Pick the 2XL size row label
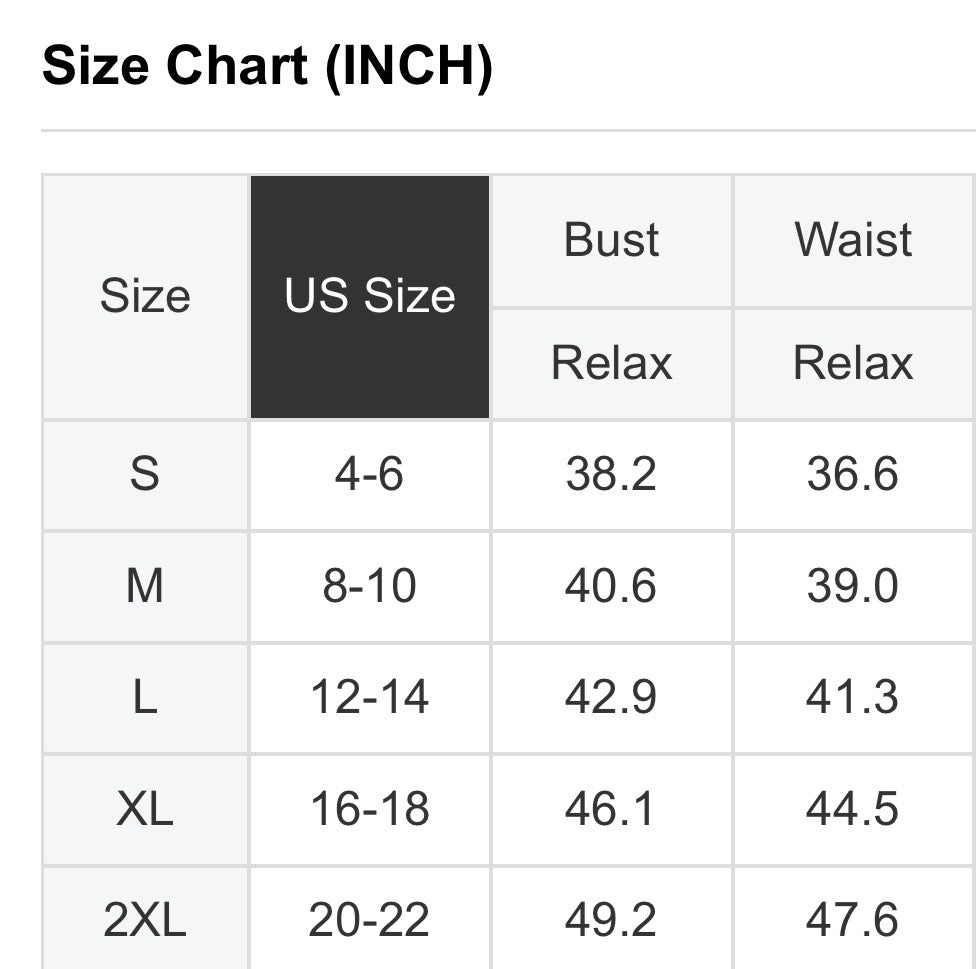Screen dimensions: 976x969 click(x=145, y=920)
